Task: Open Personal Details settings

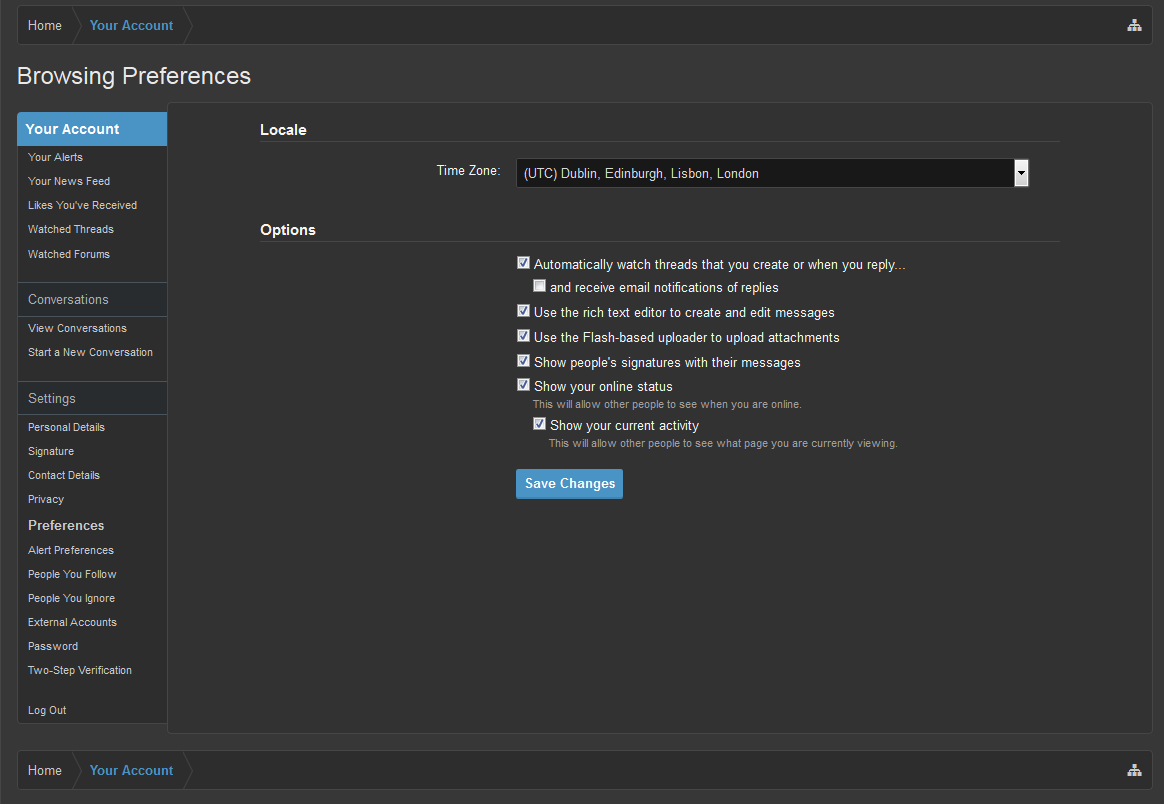Action: (66, 428)
